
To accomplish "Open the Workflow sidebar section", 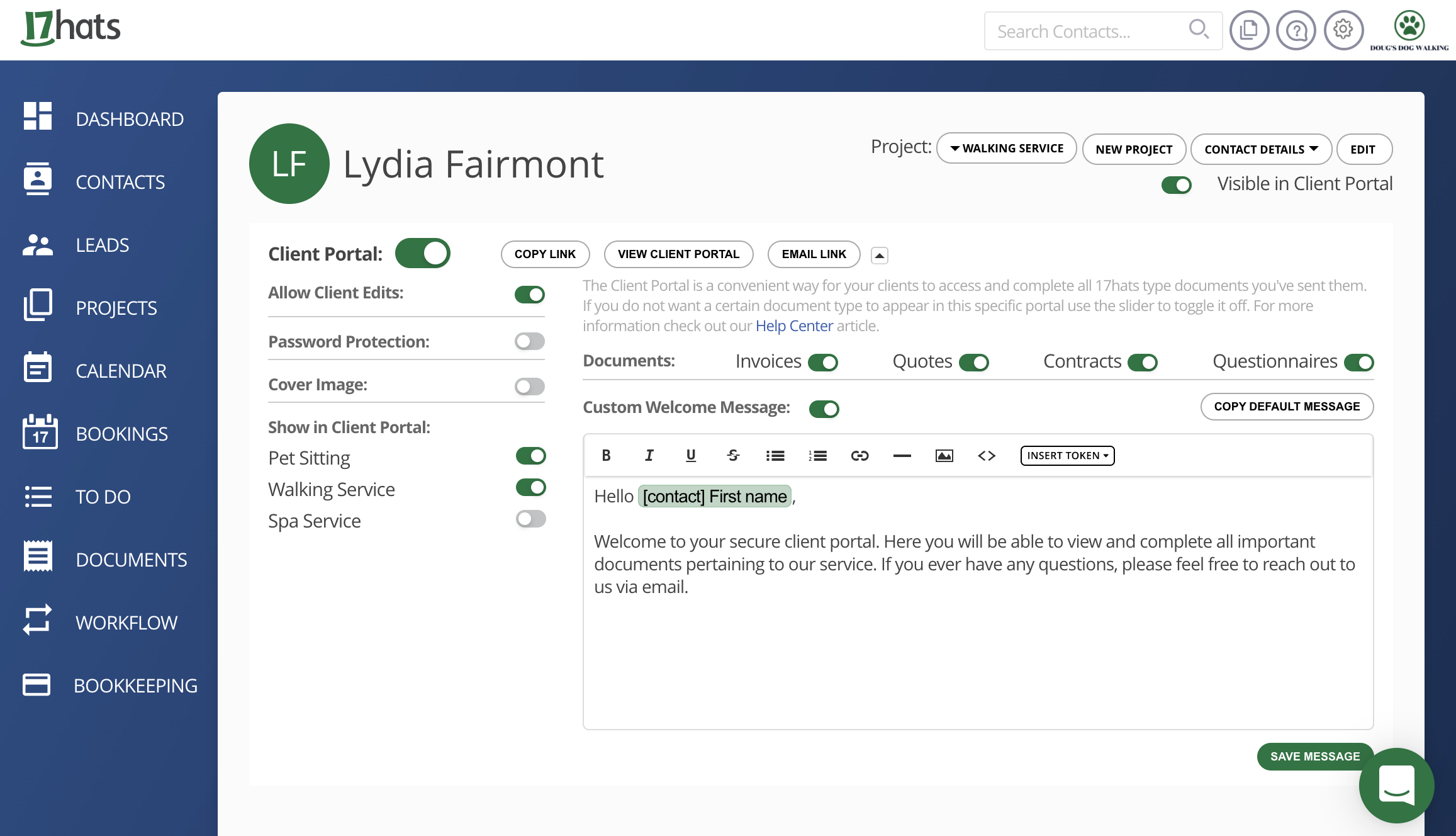I will (126, 623).
